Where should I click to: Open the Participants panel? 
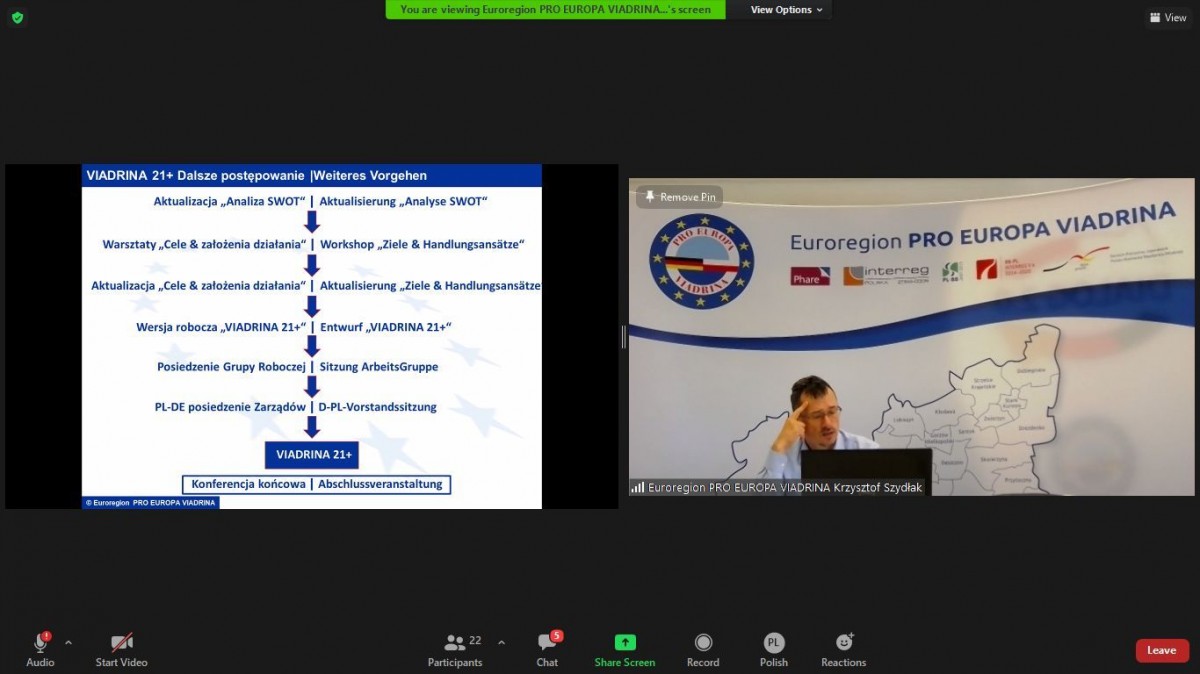(x=455, y=649)
